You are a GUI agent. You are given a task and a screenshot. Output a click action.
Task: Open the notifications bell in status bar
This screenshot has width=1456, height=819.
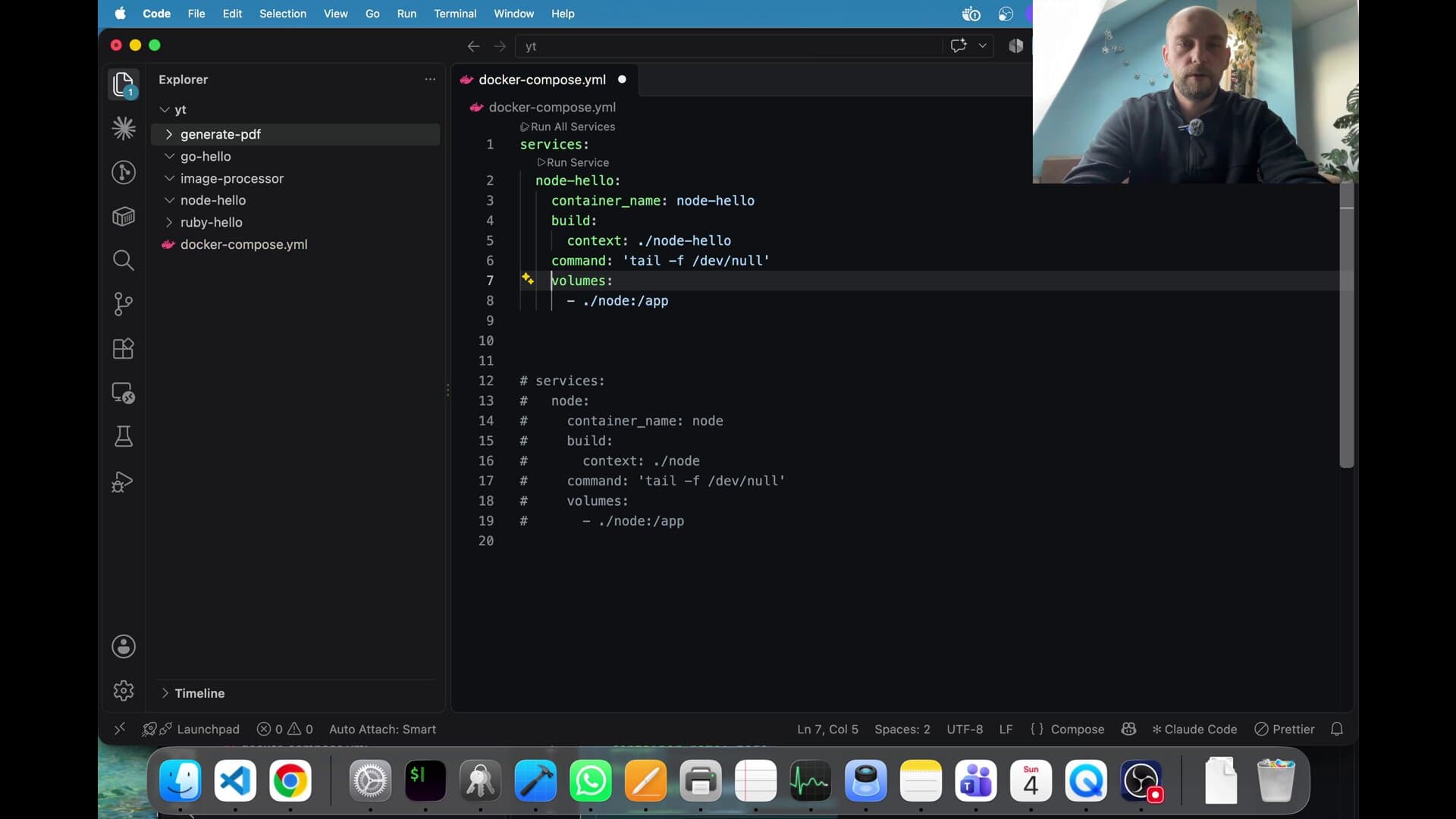click(x=1337, y=729)
